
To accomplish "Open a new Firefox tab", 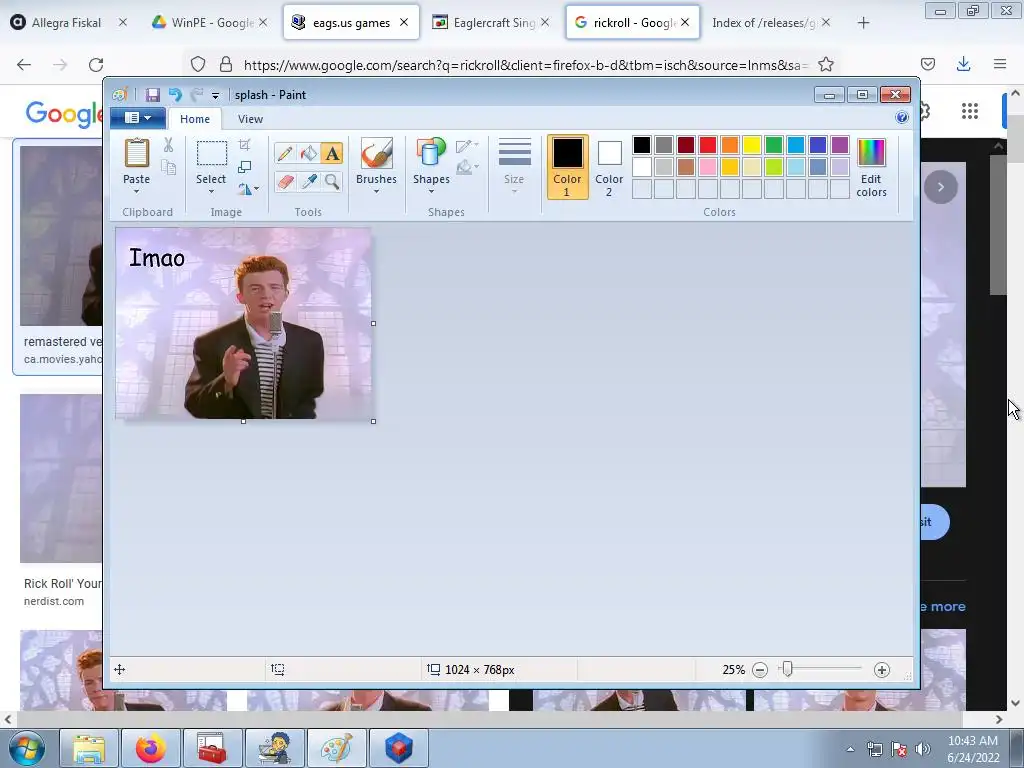I will coord(863,23).
